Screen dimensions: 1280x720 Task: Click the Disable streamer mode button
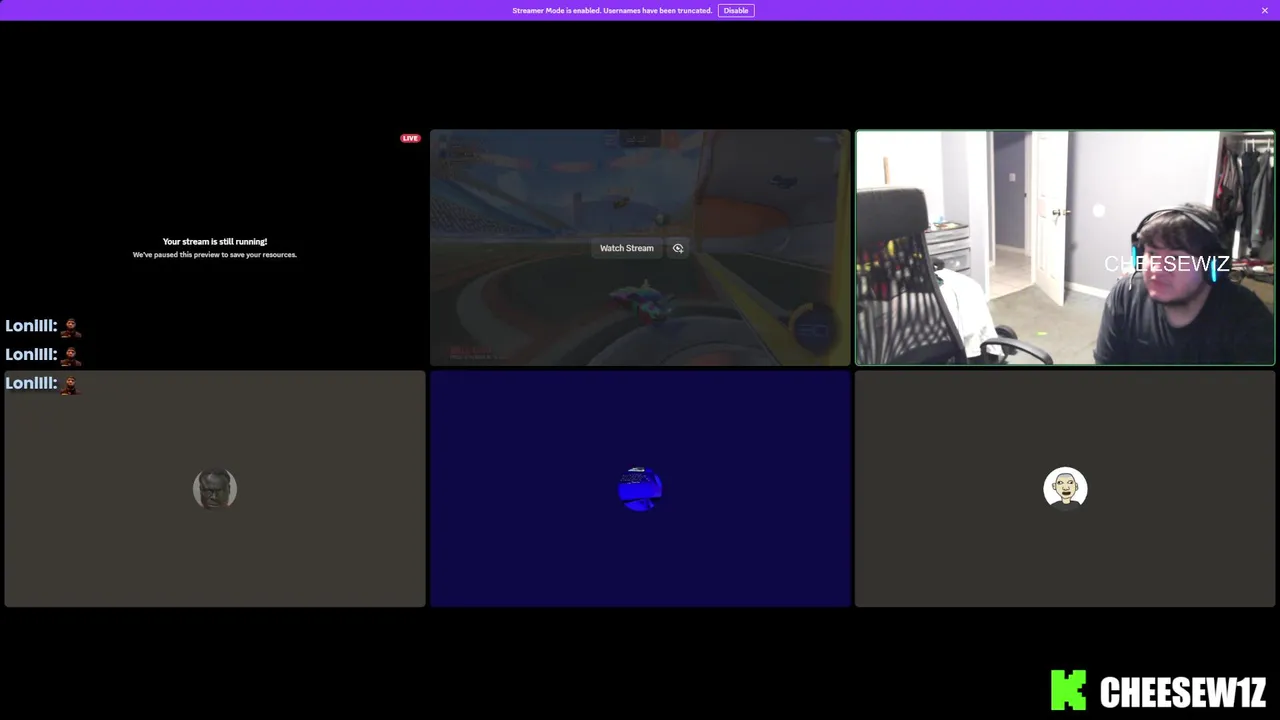tap(736, 10)
